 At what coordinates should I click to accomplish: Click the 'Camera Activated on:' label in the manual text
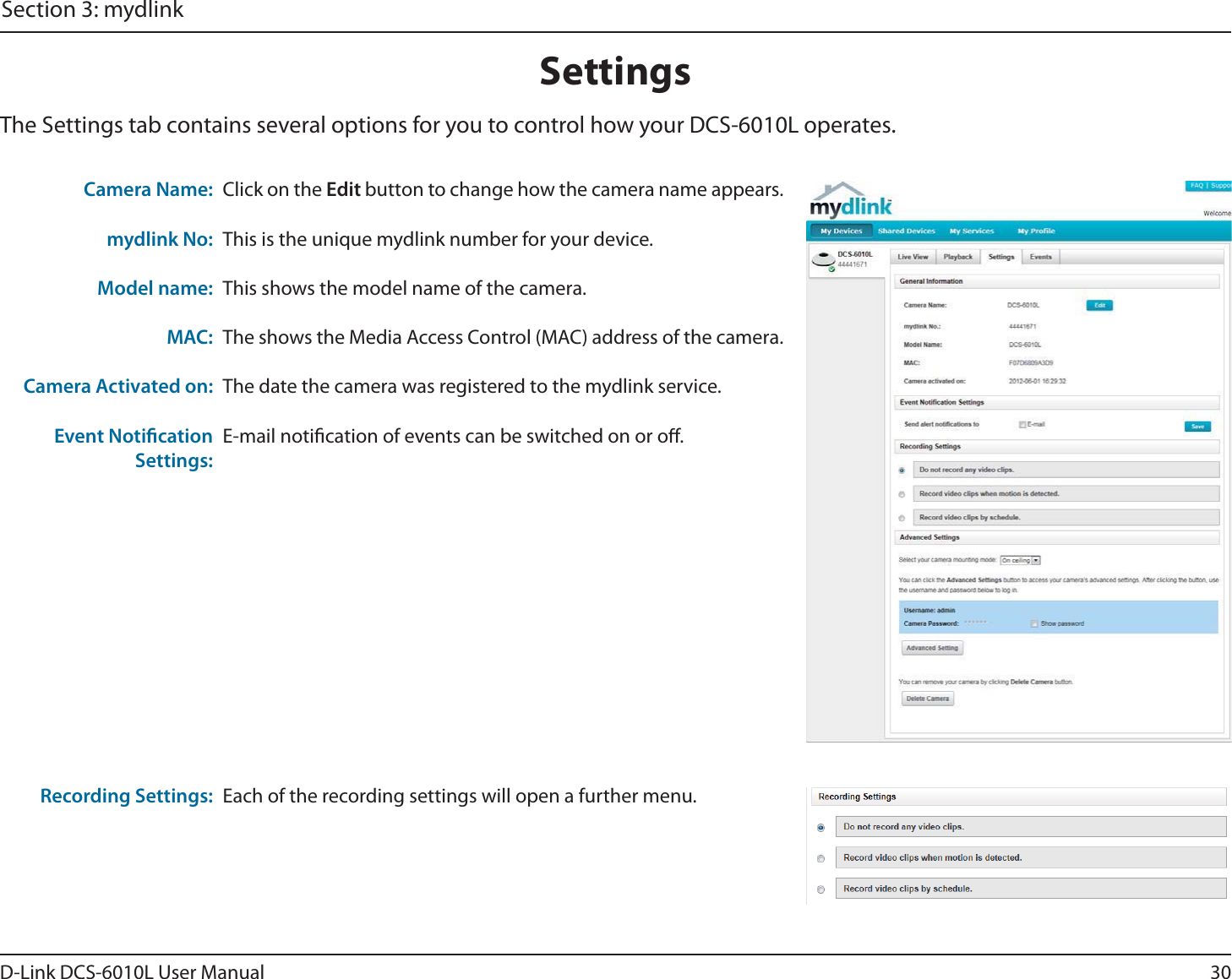click(x=118, y=386)
